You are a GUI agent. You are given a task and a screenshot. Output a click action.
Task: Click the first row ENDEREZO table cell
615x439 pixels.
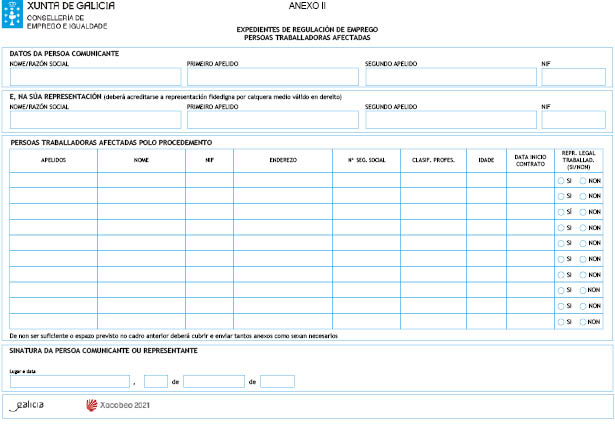coord(283,180)
